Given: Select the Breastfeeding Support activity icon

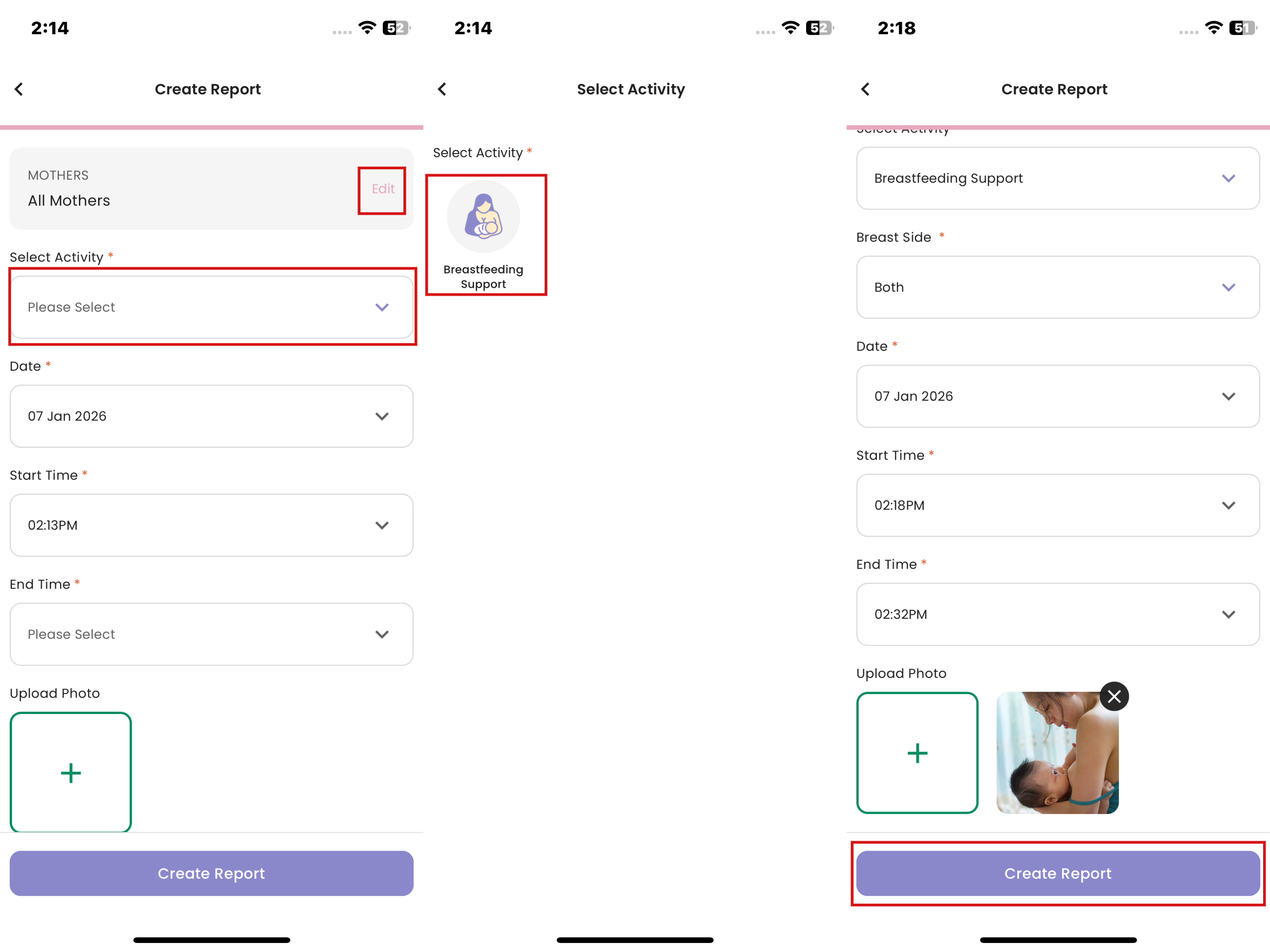Looking at the screenshot, I should pos(483,217).
